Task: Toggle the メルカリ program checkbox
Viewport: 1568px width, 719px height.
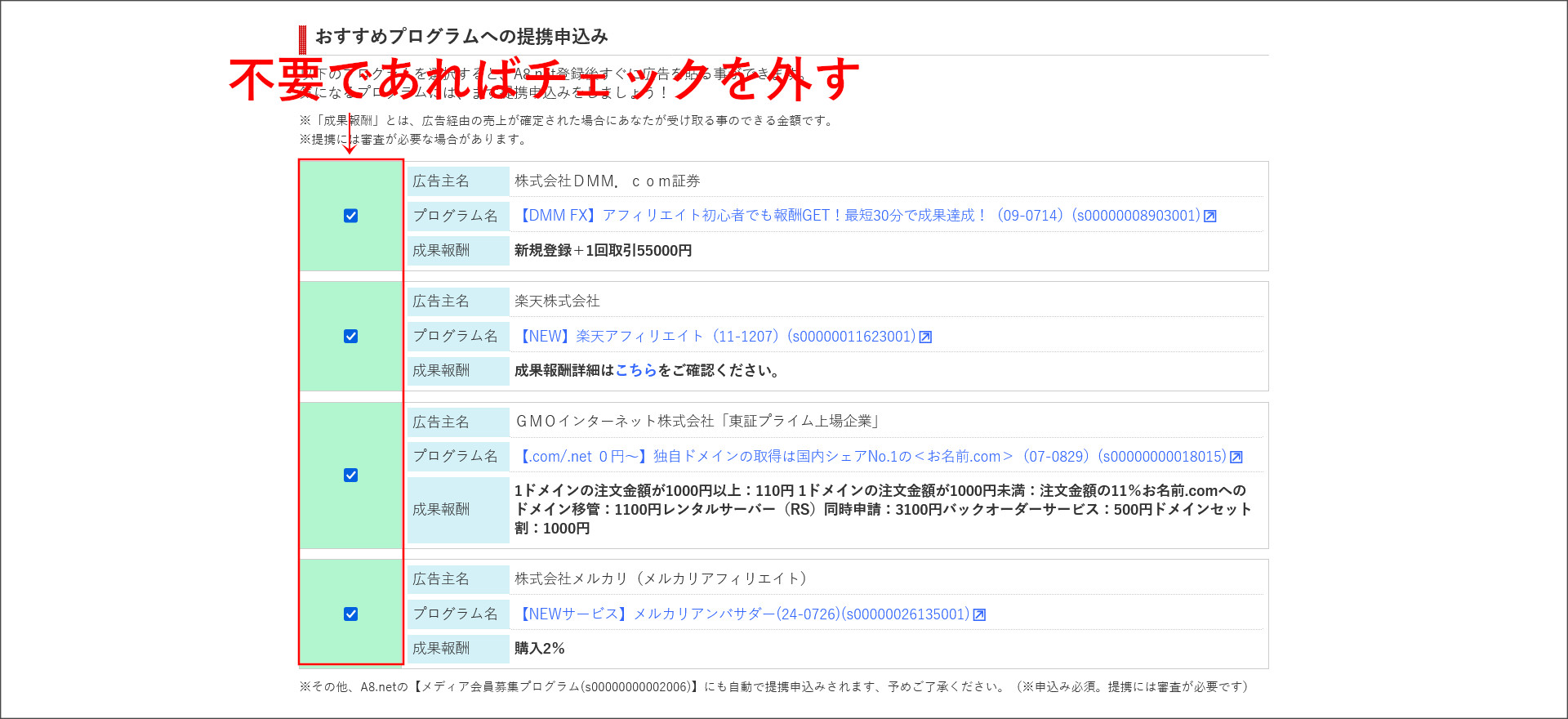Action: point(350,614)
